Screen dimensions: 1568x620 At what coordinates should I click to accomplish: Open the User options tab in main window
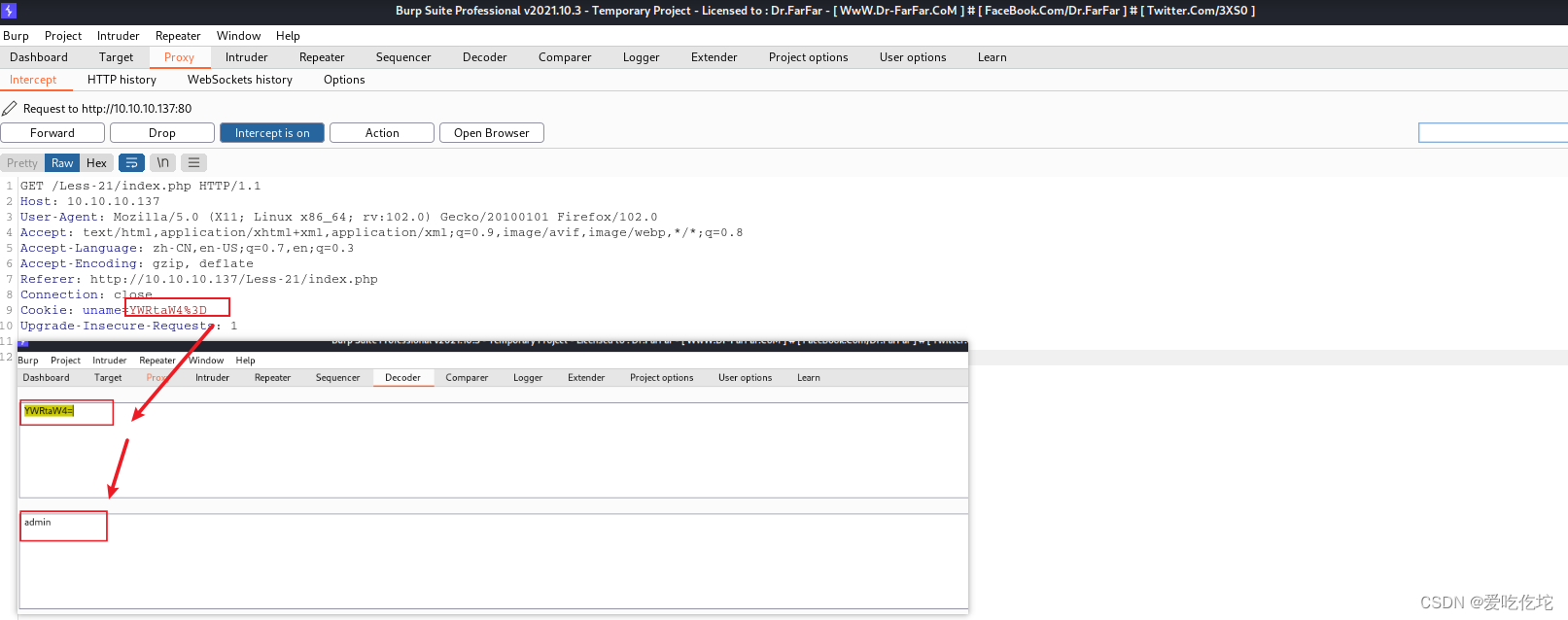coord(913,57)
